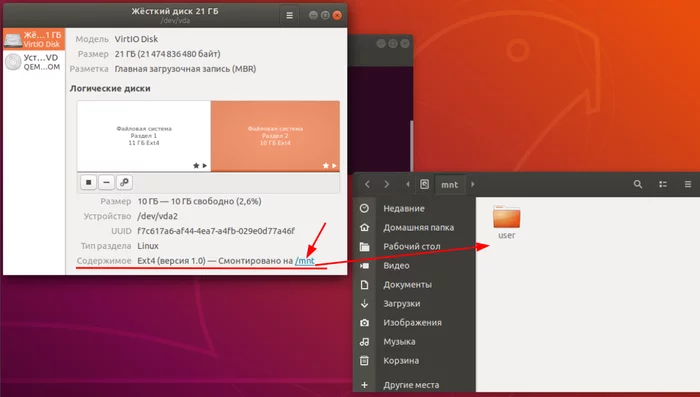The height and width of the screenshot is (397, 700).
Task: Go forward in the Files window
Action: (387, 184)
